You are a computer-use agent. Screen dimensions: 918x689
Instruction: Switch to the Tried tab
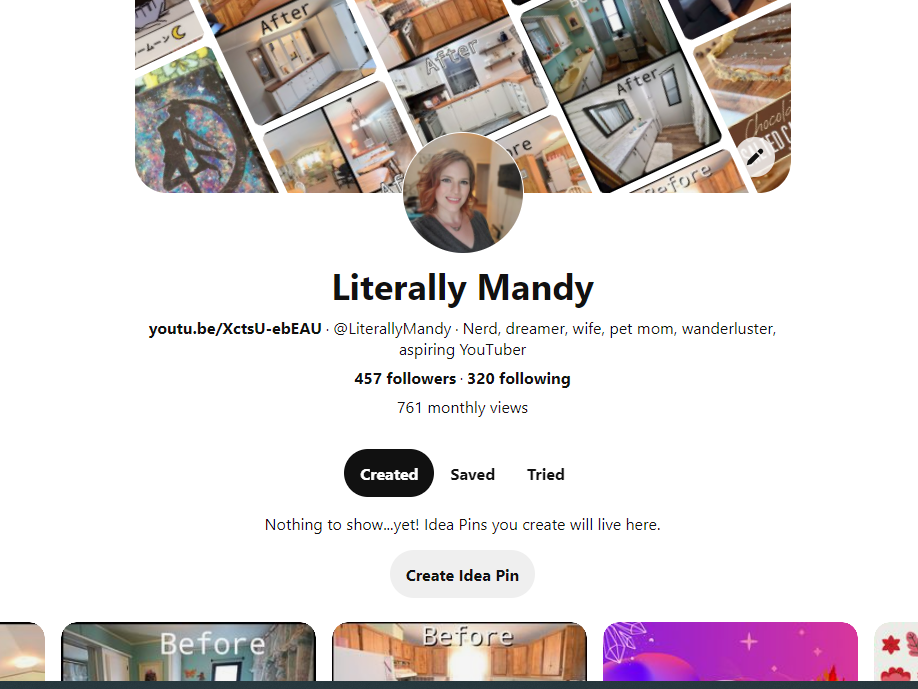click(x=546, y=474)
